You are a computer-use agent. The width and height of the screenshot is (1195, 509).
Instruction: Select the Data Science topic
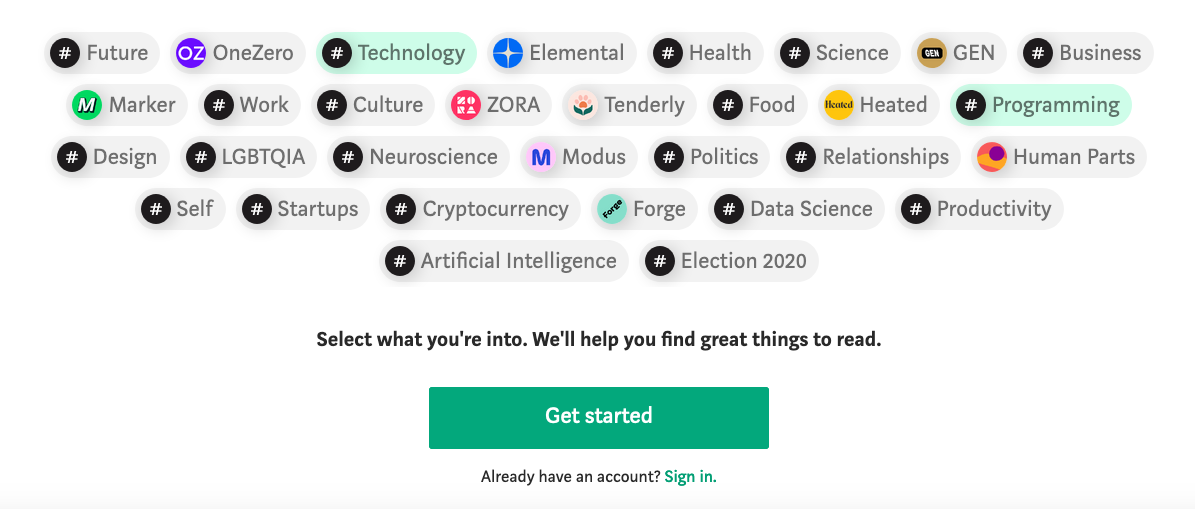[795, 209]
